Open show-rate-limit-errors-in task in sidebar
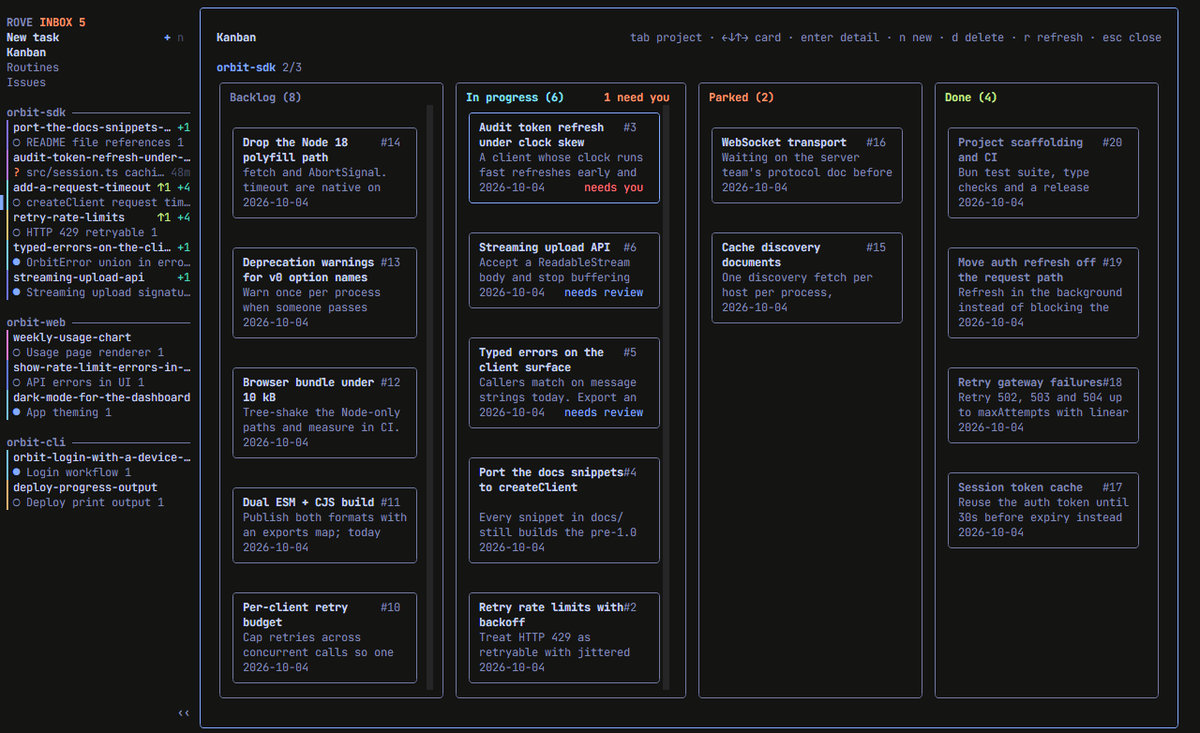 [x=101, y=367]
